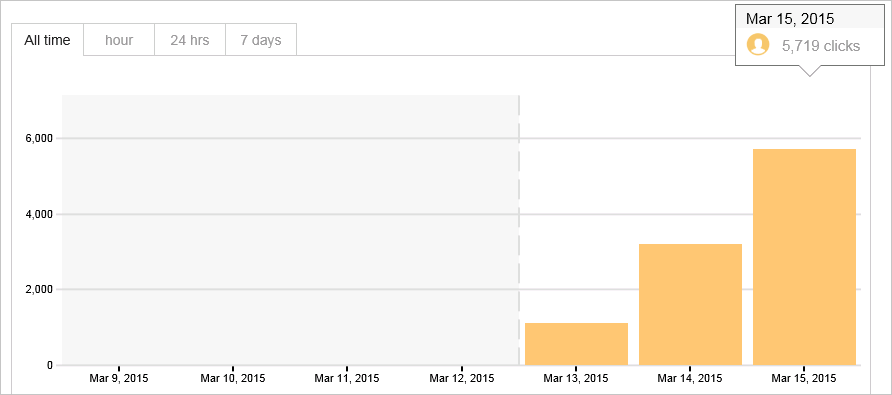Switch to the All time tab
Image resolution: width=892 pixels, height=395 pixels.
[48, 40]
